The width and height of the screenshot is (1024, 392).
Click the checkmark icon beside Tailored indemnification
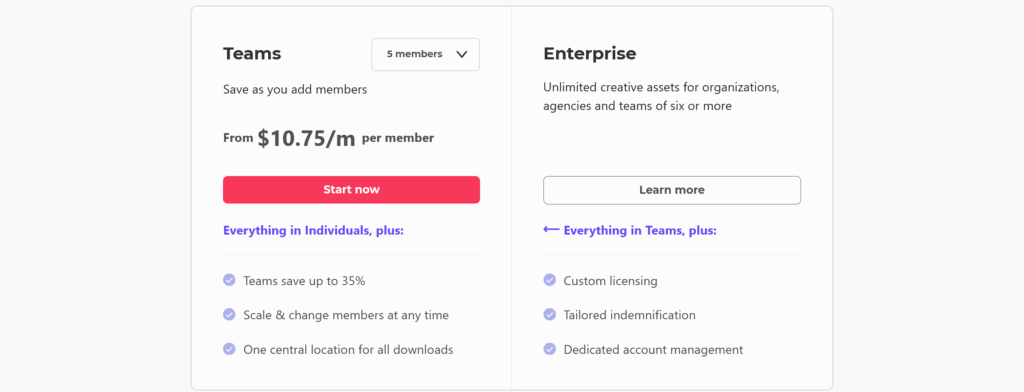click(x=549, y=315)
